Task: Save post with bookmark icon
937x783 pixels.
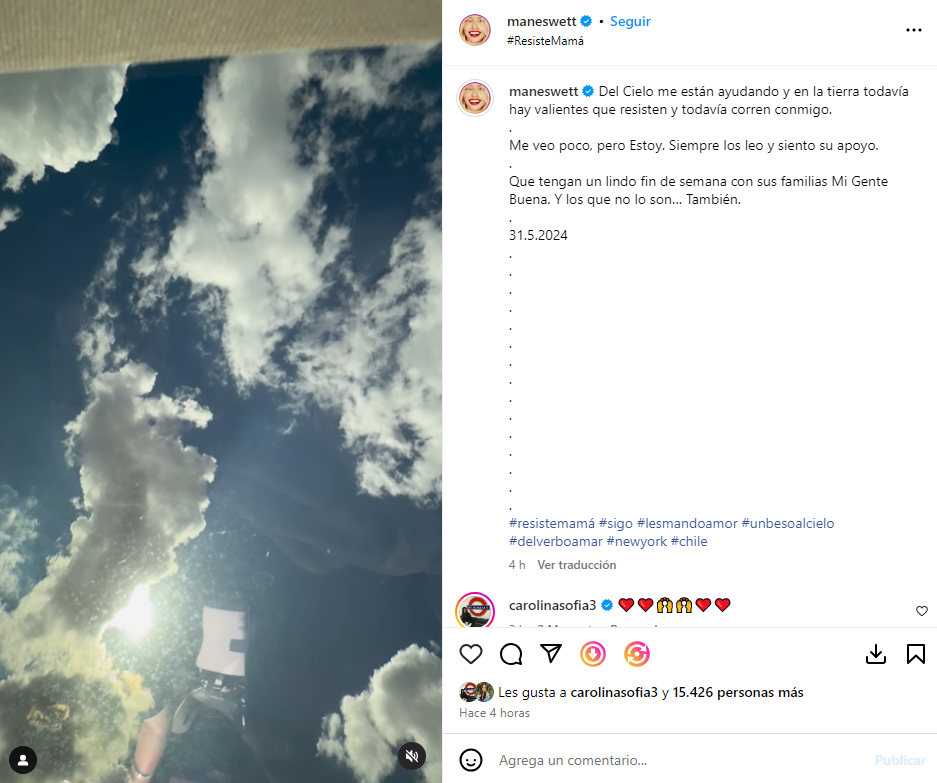Action: pos(915,654)
